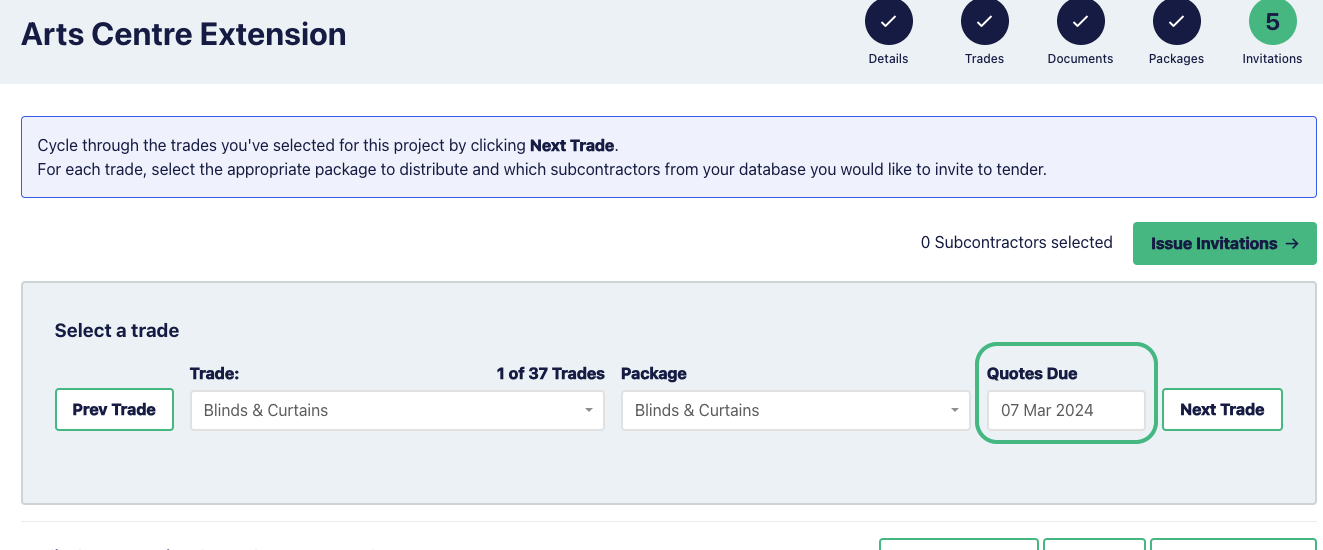The image size is (1323, 550).
Task: Click the Details step label
Action: [x=888, y=59]
